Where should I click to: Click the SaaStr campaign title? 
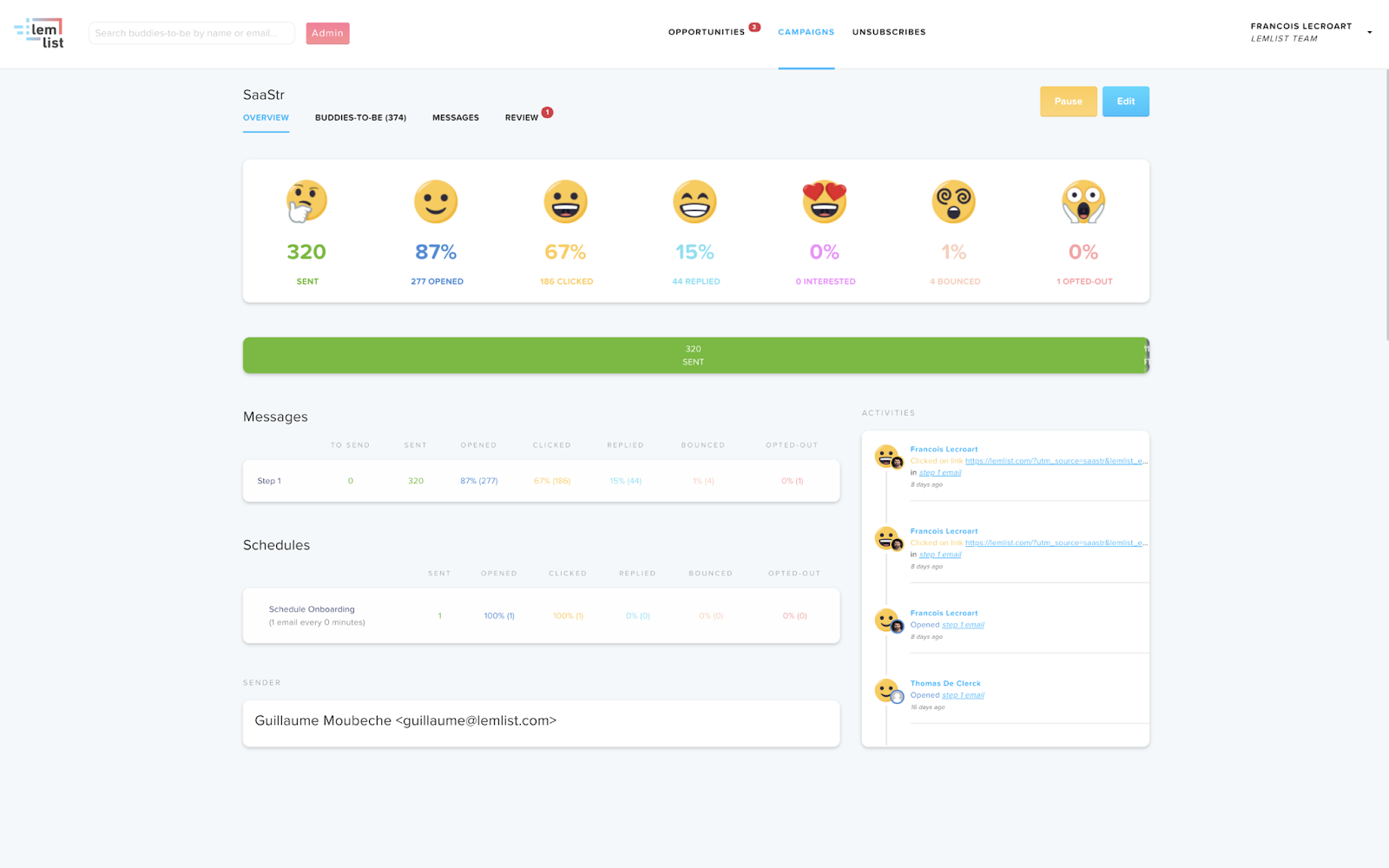coord(264,95)
